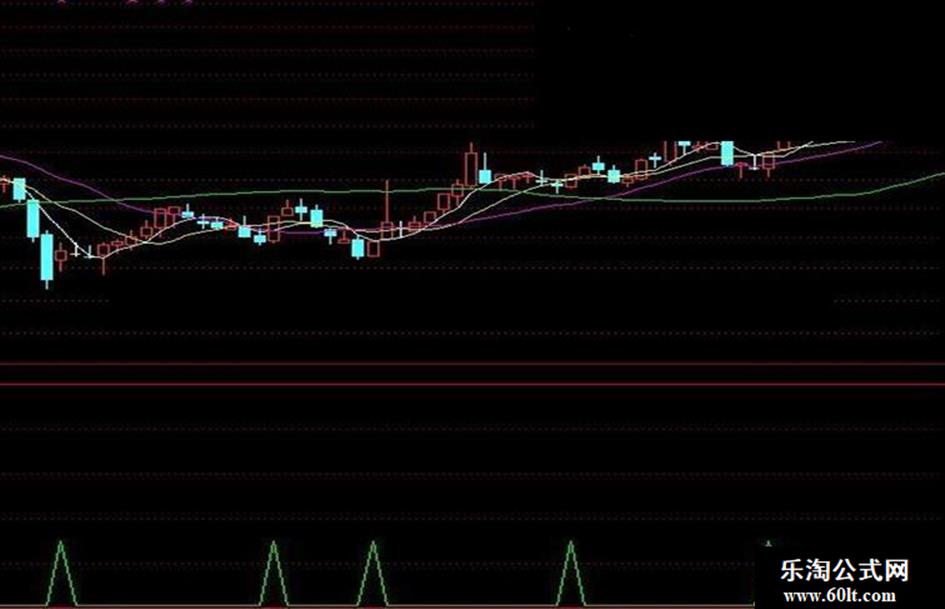Click the long cyan candlestick at the chart's lowest low
This screenshot has width=945, height=609.
(x=47, y=259)
